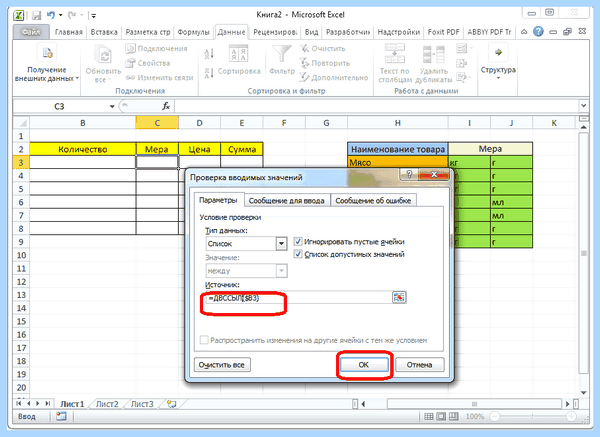
Task: Open the Файл tab
Action: click(x=31, y=32)
